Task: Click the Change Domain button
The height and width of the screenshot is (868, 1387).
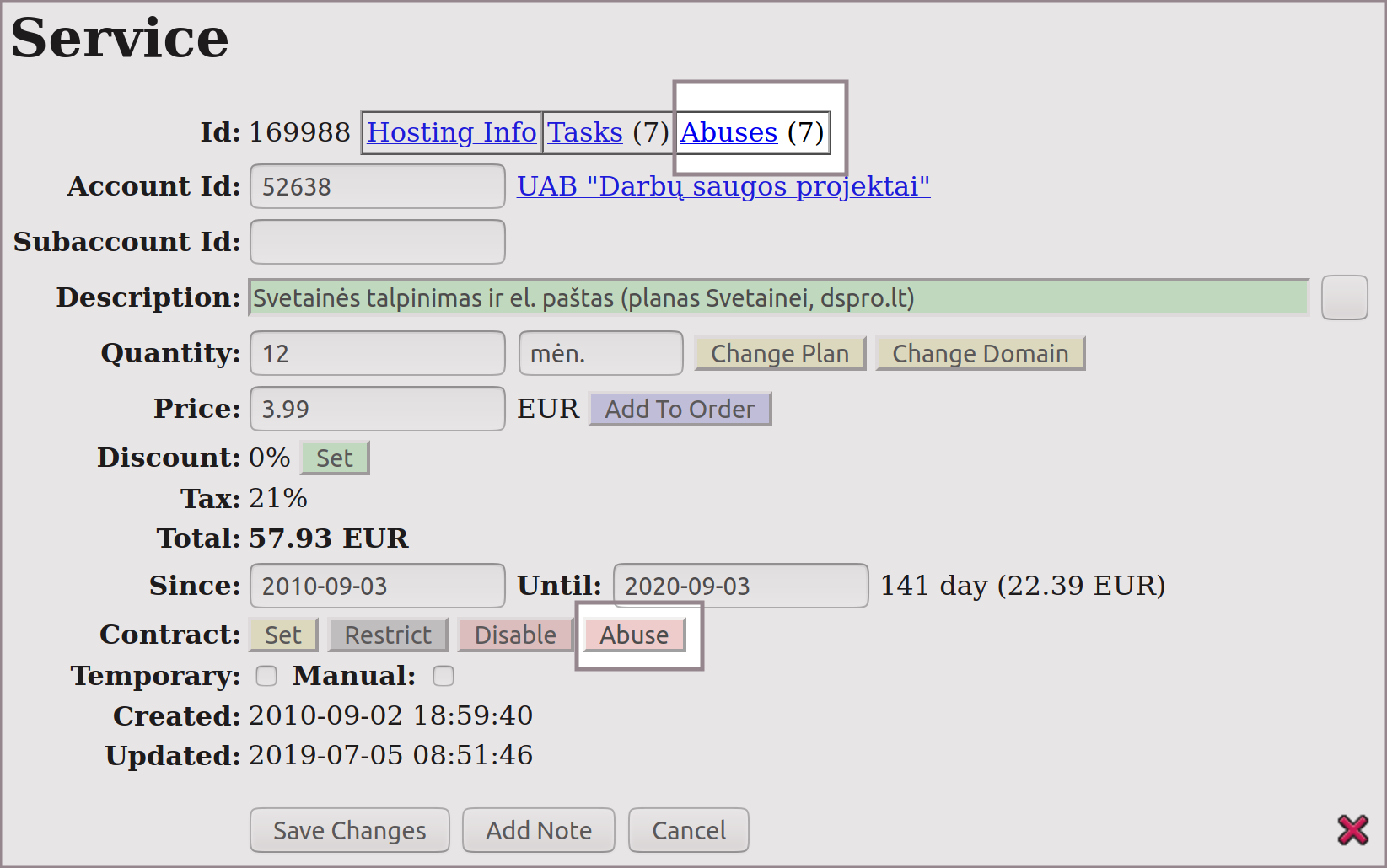Action: click(980, 353)
